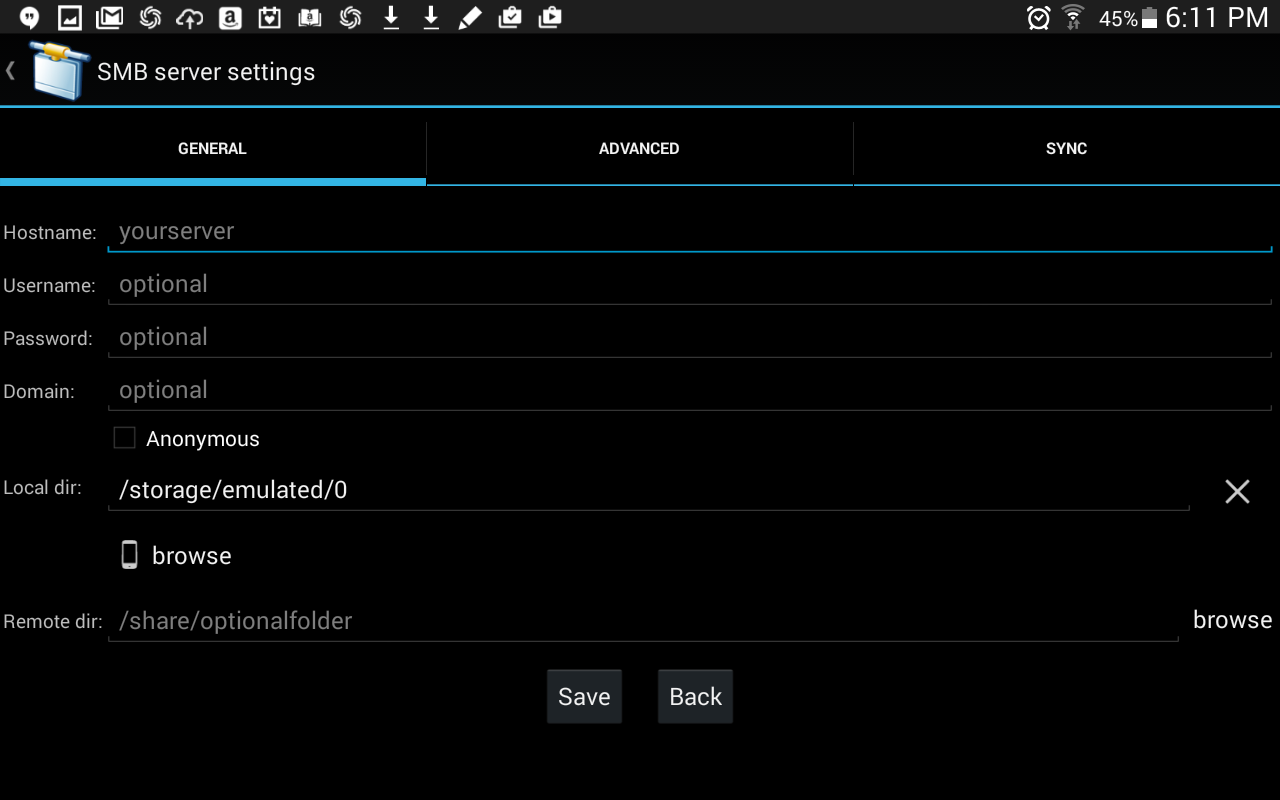Clear the Local dir path with X
The height and width of the screenshot is (800, 1280).
pos(1237,491)
